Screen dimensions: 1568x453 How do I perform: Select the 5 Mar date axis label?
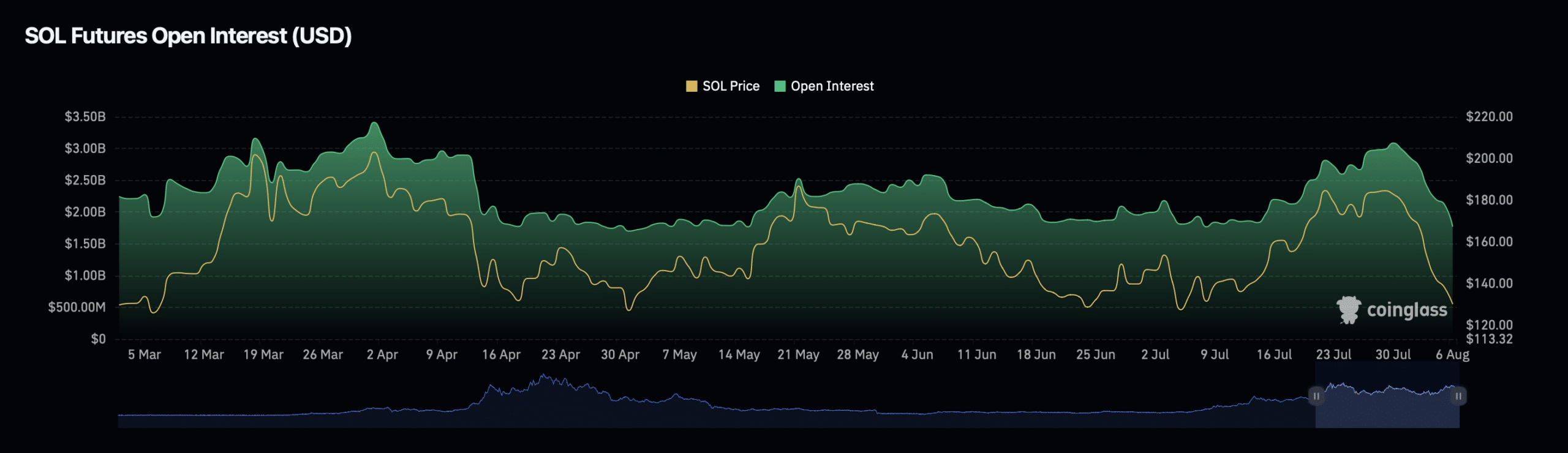click(145, 354)
